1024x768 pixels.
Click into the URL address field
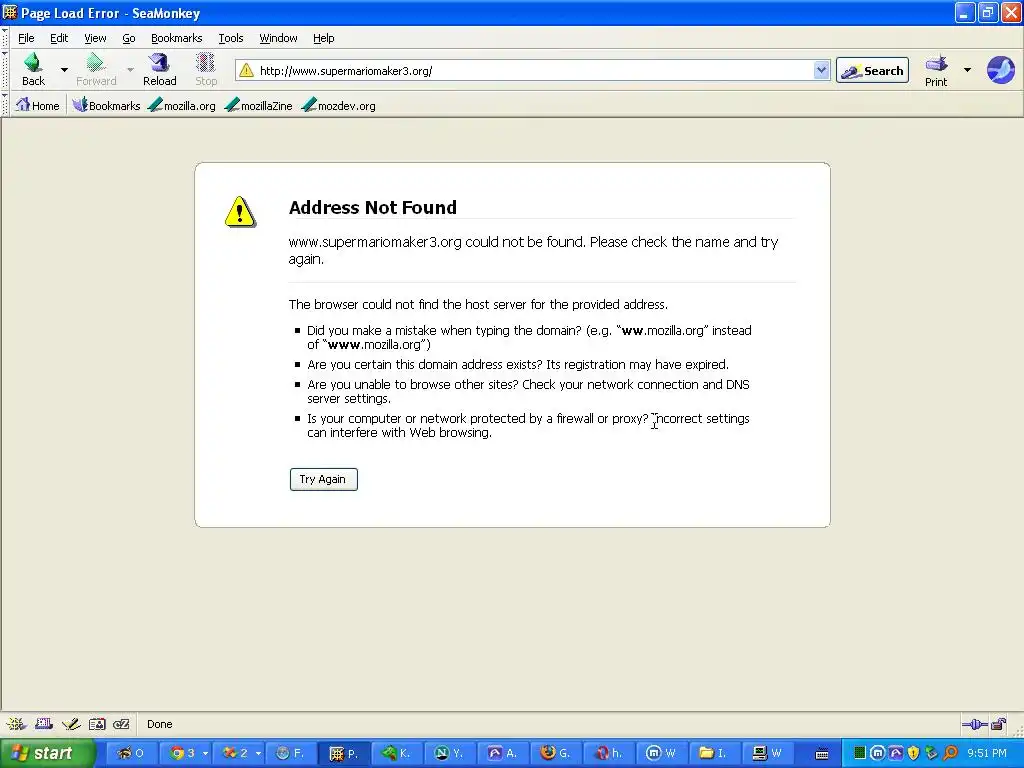click(534, 71)
